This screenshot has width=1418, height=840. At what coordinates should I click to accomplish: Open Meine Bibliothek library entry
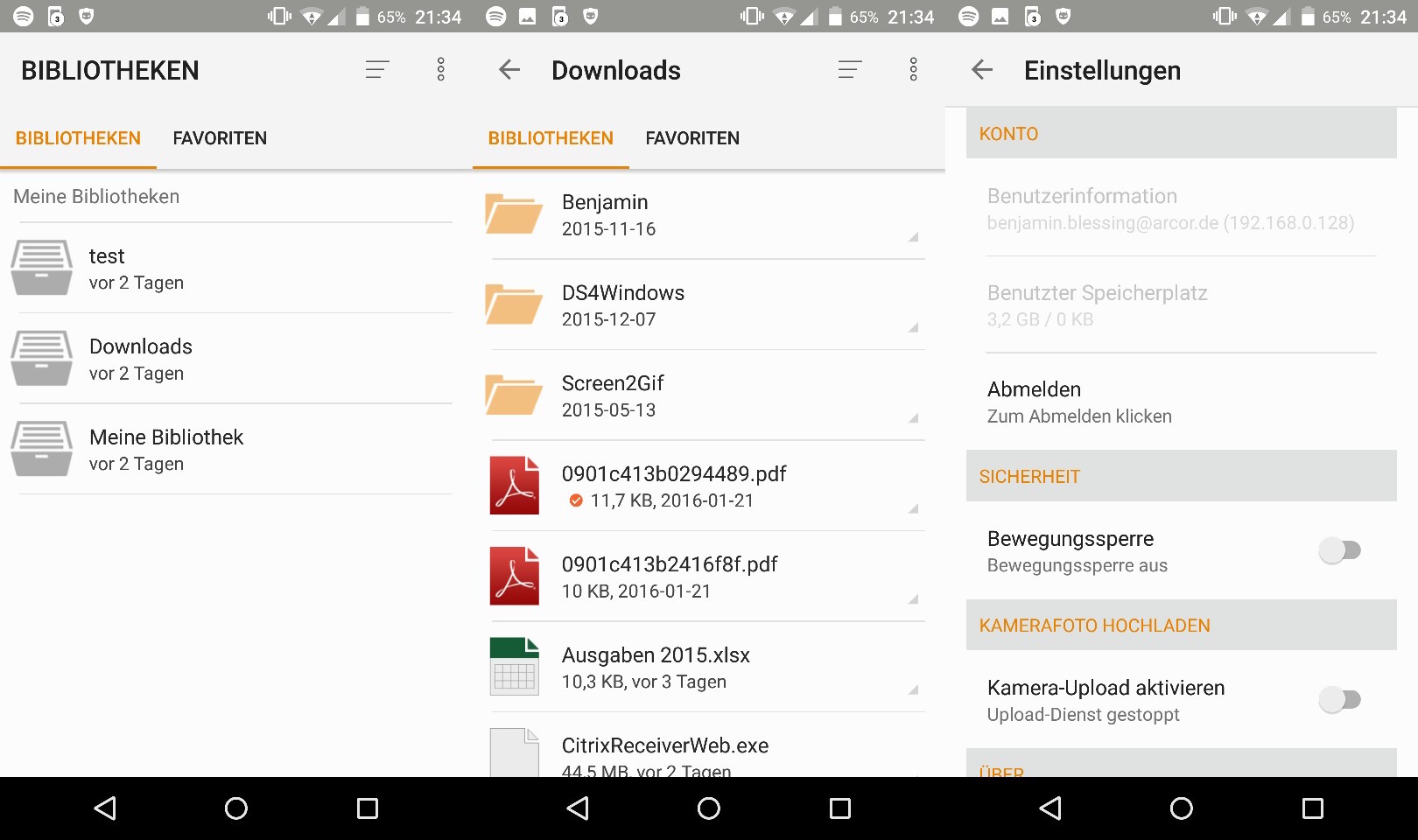(166, 450)
